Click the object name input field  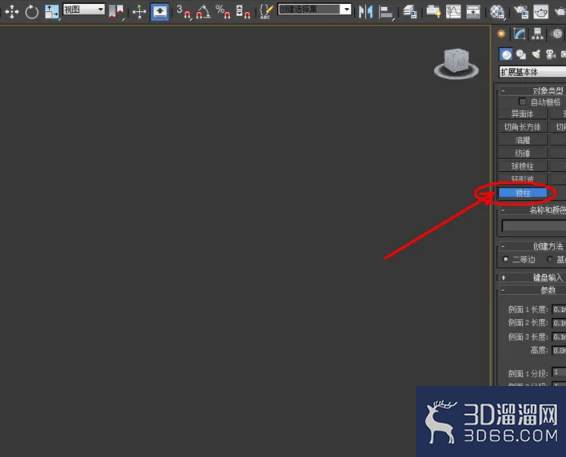coord(534,226)
